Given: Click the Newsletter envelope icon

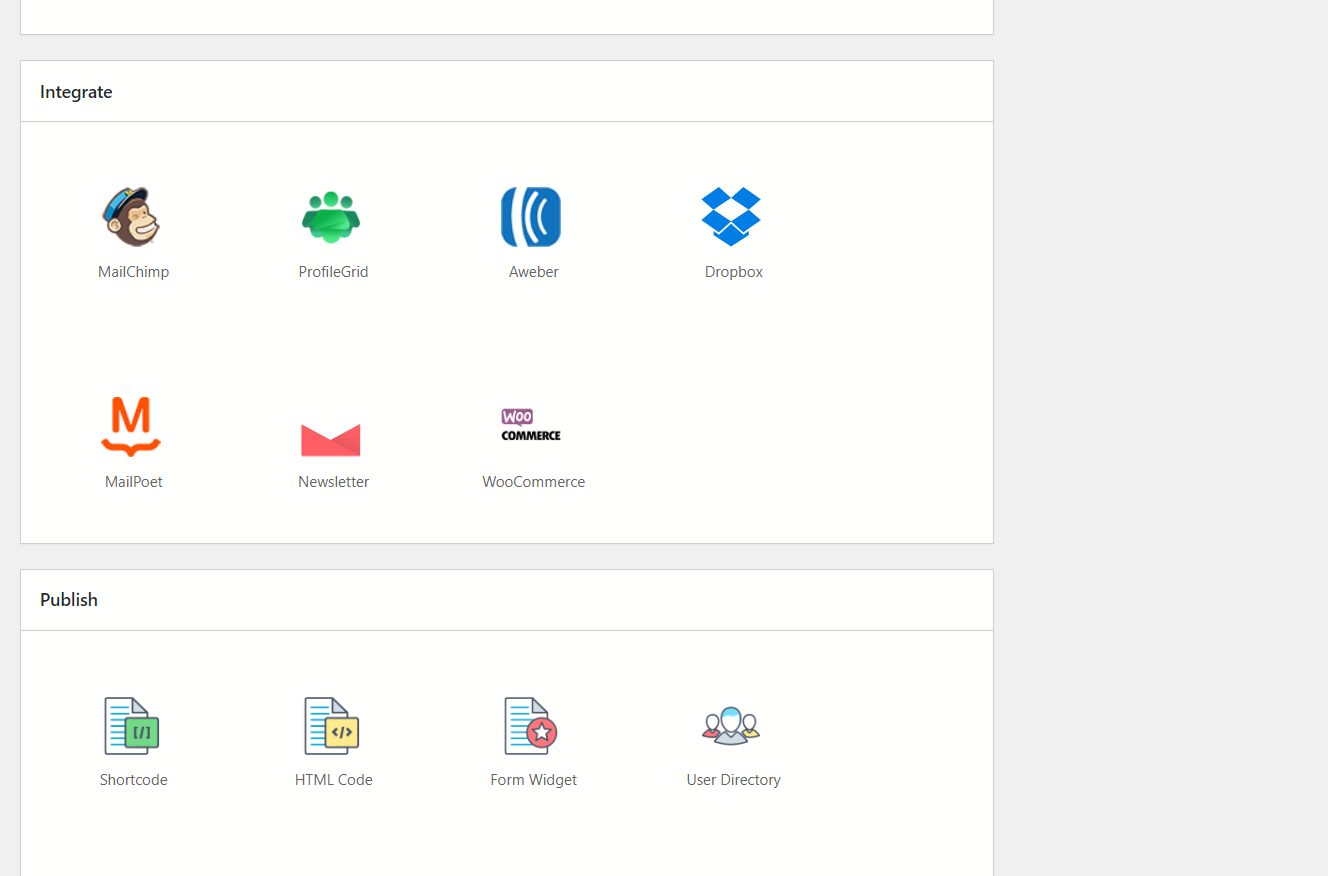Looking at the screenshot, I should point(333,438).
